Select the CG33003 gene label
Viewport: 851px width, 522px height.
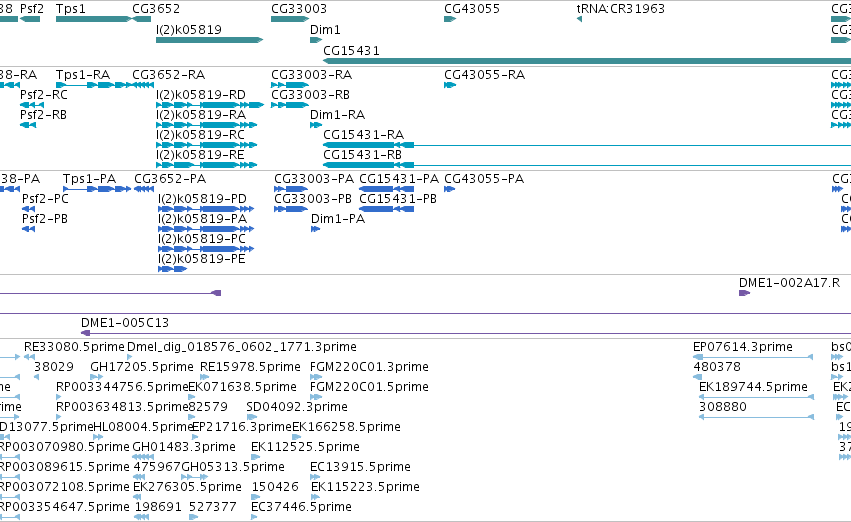299,9
